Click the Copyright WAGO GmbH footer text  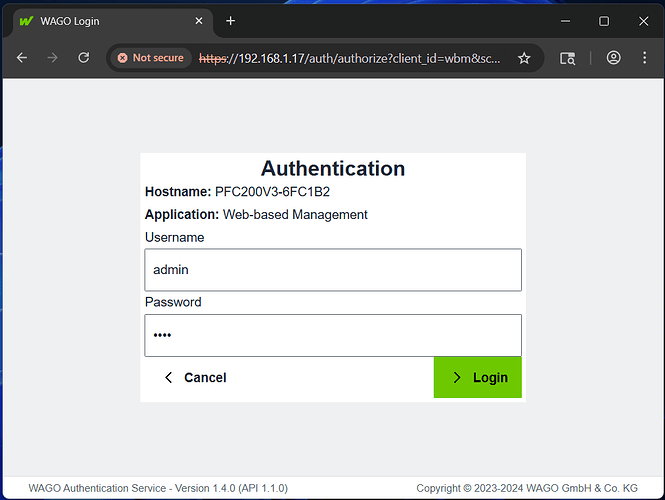(x=527, y=488)
